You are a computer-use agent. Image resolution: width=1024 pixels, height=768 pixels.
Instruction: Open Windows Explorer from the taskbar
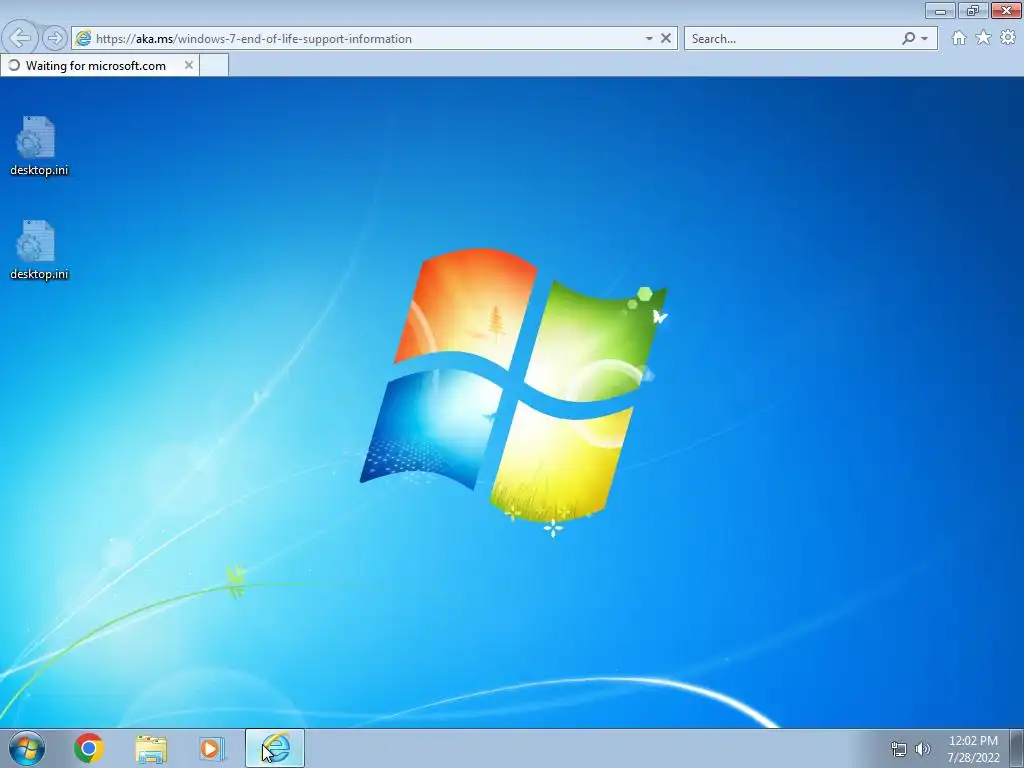coord(151,748)
